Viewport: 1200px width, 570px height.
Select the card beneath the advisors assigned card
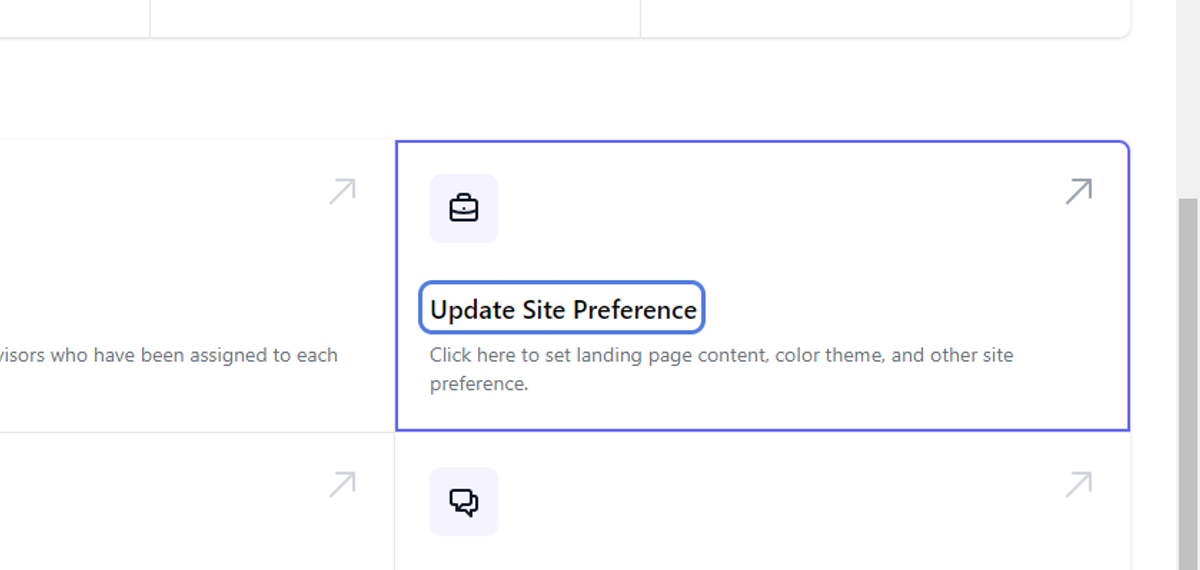(197, 502)
